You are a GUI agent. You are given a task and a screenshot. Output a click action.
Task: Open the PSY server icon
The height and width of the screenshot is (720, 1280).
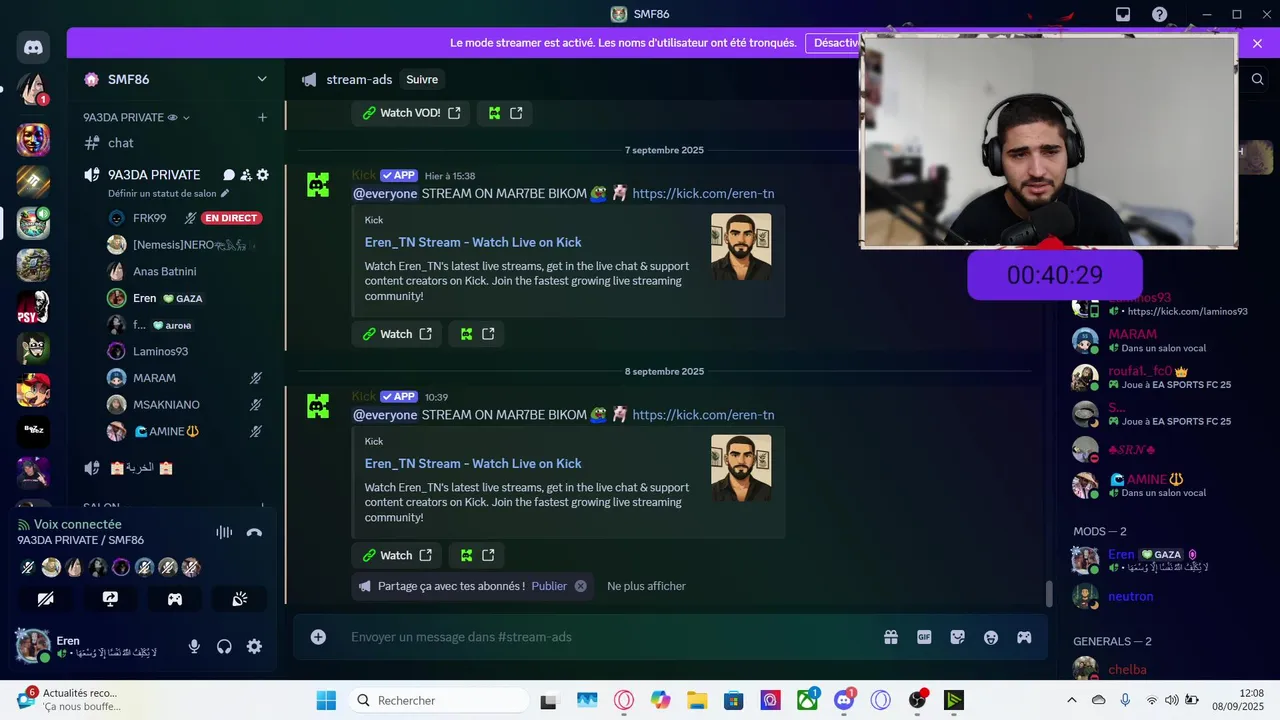pyautogui.click(x=33, y=307)
